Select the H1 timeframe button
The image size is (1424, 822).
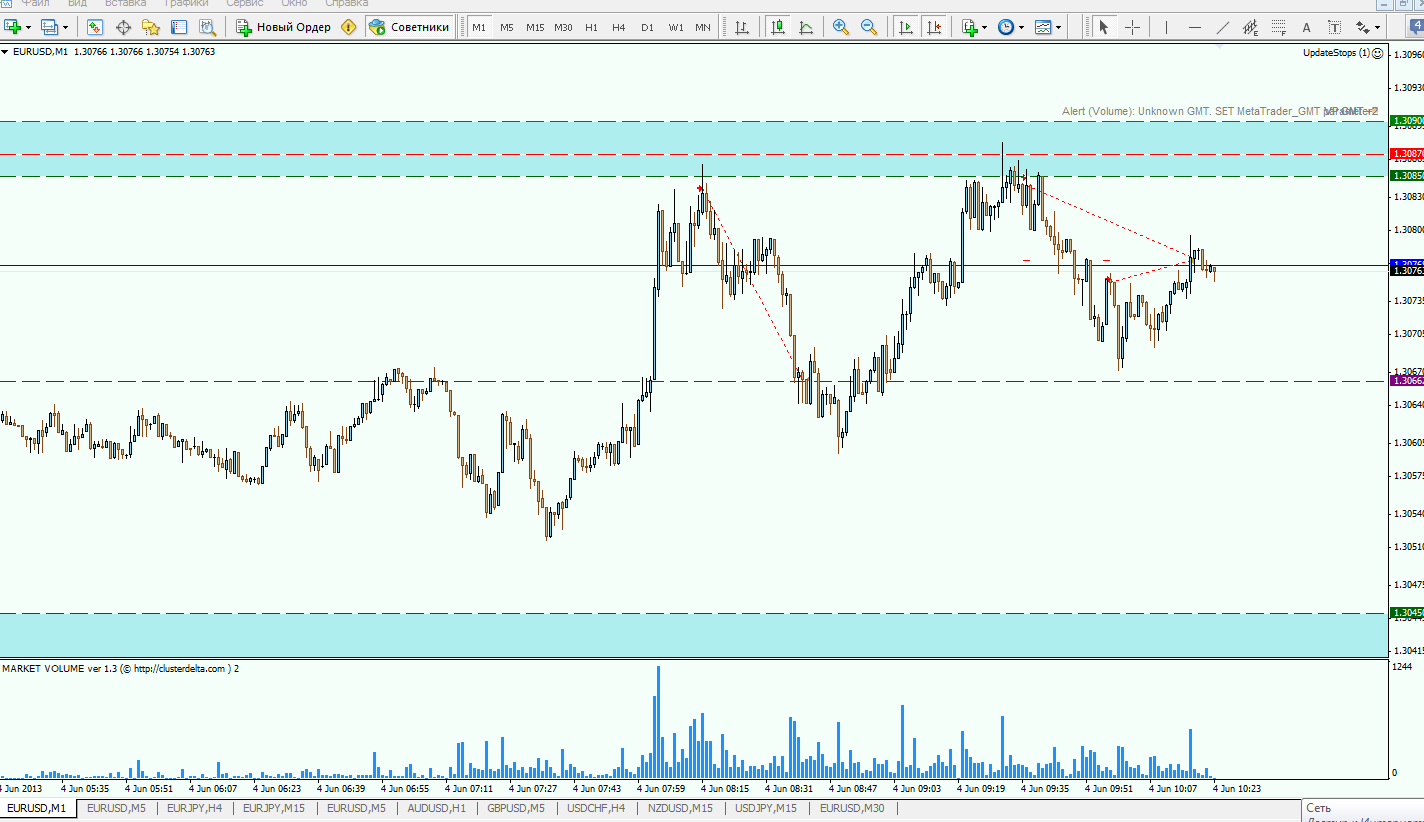point(591,27)
